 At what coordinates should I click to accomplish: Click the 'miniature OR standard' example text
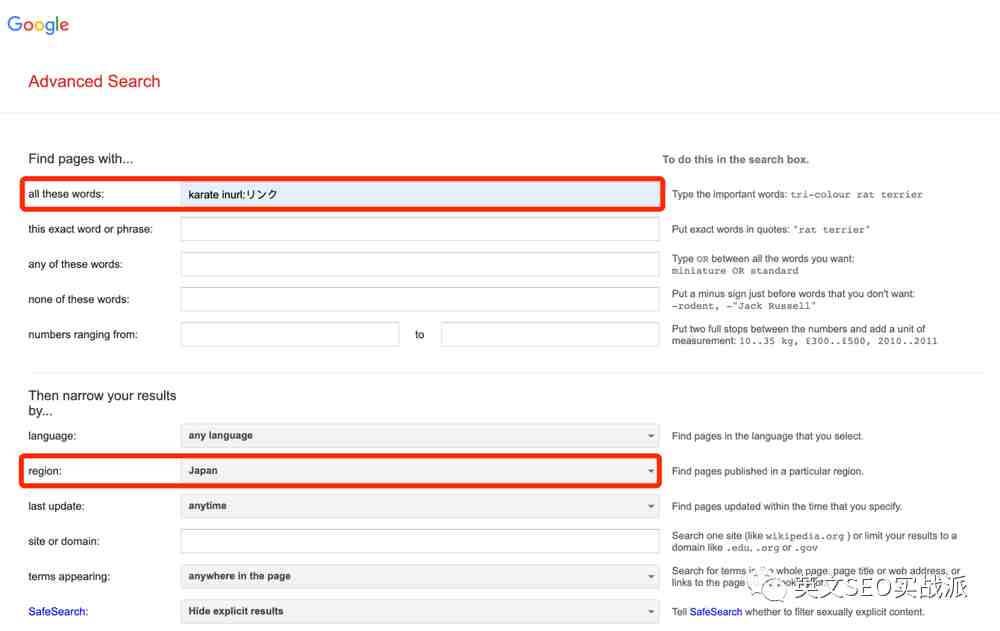point(735,271)
